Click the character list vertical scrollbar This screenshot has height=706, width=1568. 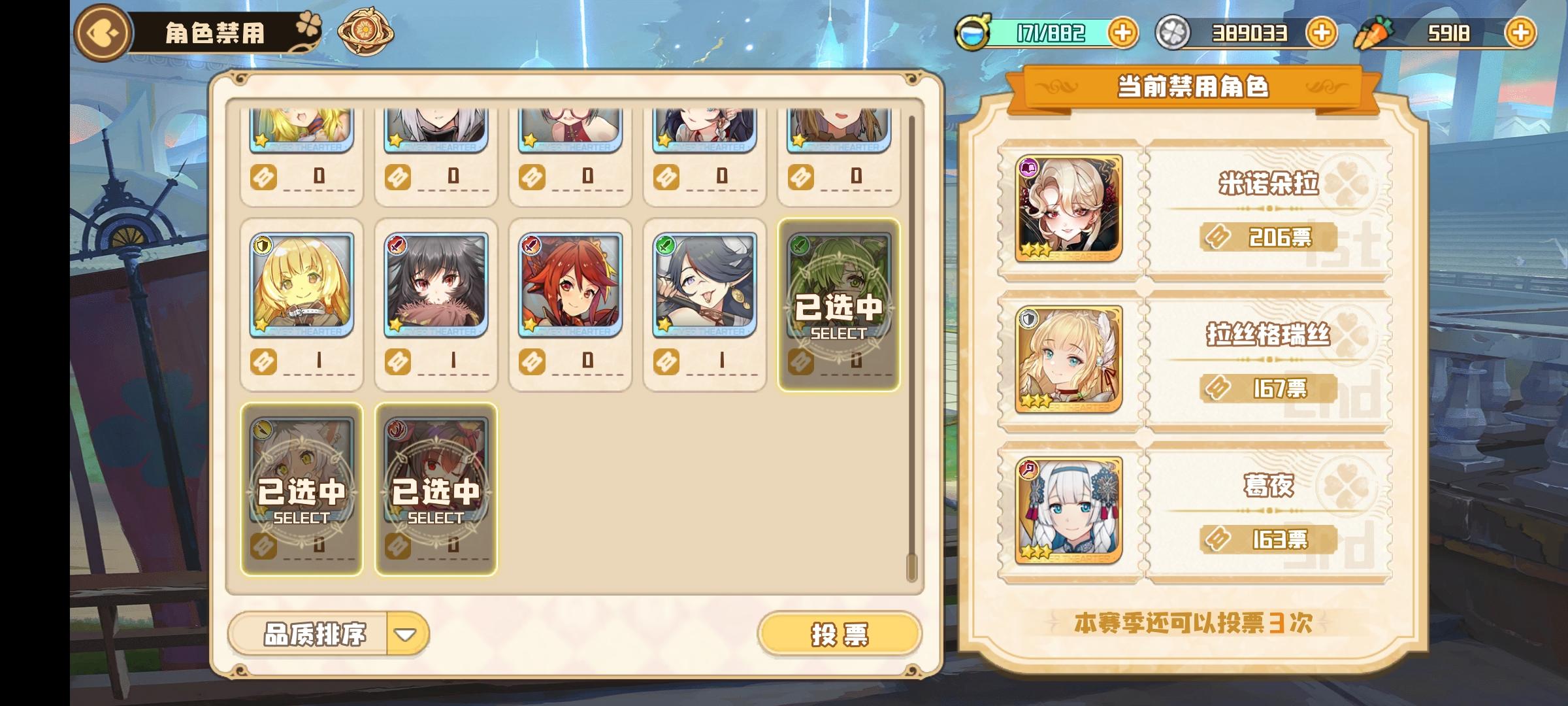[x=911, y=348]
